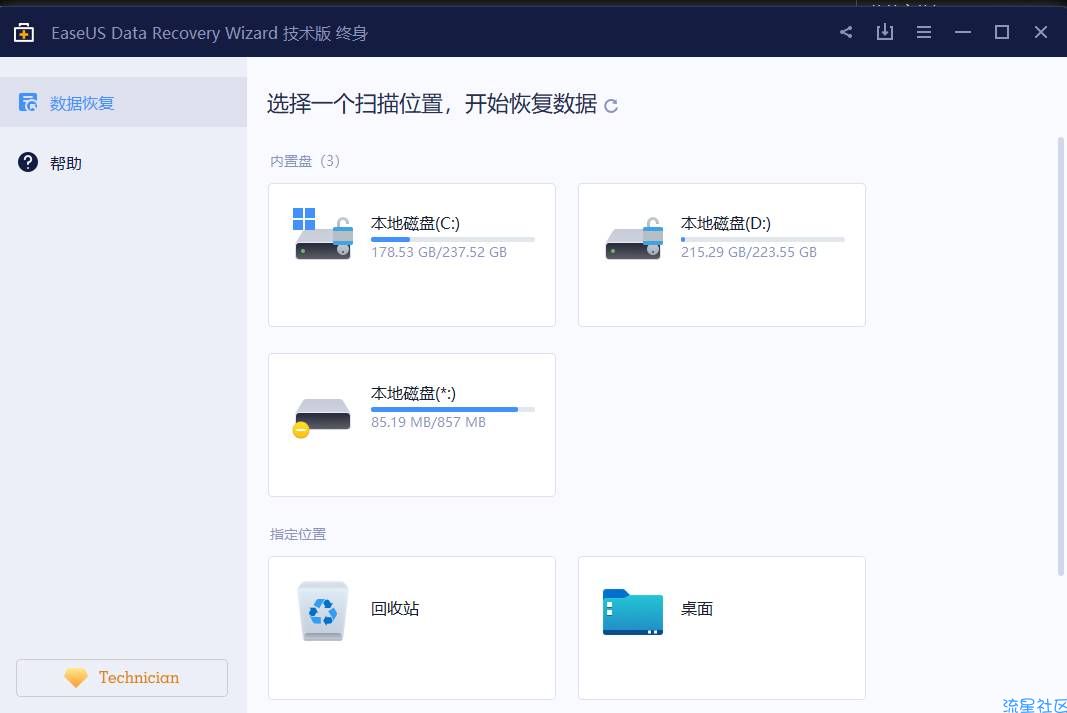Open 帮助 in the sidebar

[123, 163]
